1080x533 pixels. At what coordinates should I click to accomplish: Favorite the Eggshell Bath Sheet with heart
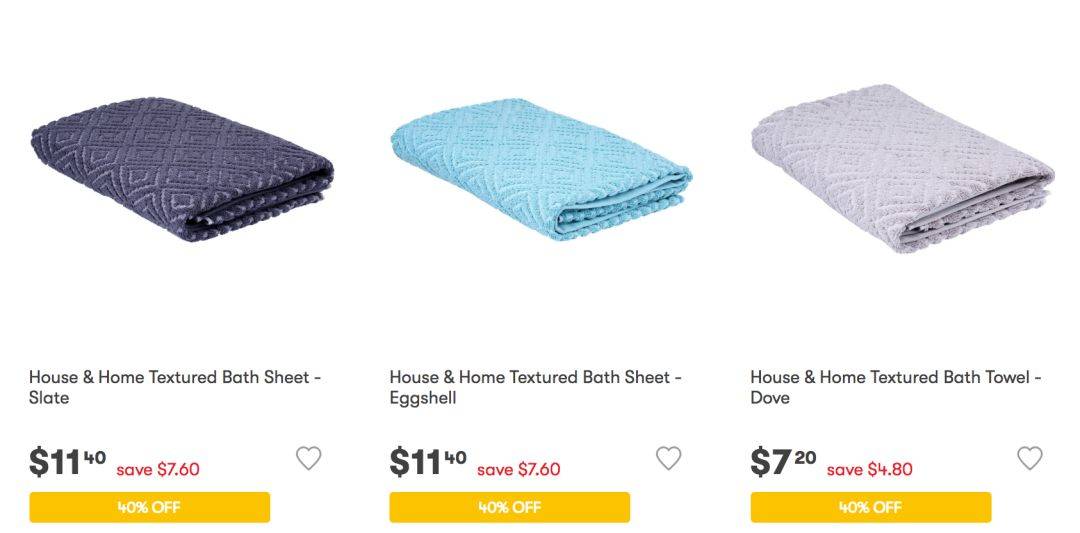click(x=668, y=458)
